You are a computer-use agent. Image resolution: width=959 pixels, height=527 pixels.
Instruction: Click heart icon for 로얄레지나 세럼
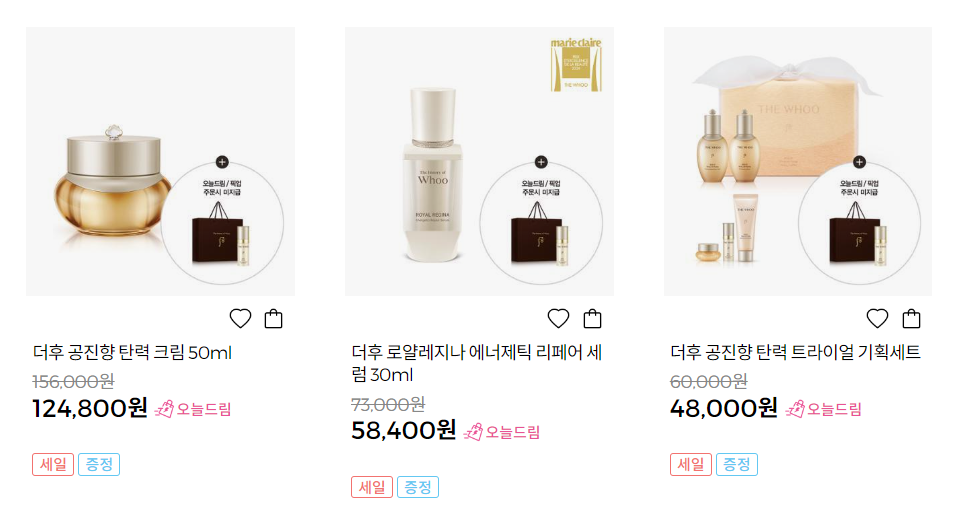click(x=558, y=319)
